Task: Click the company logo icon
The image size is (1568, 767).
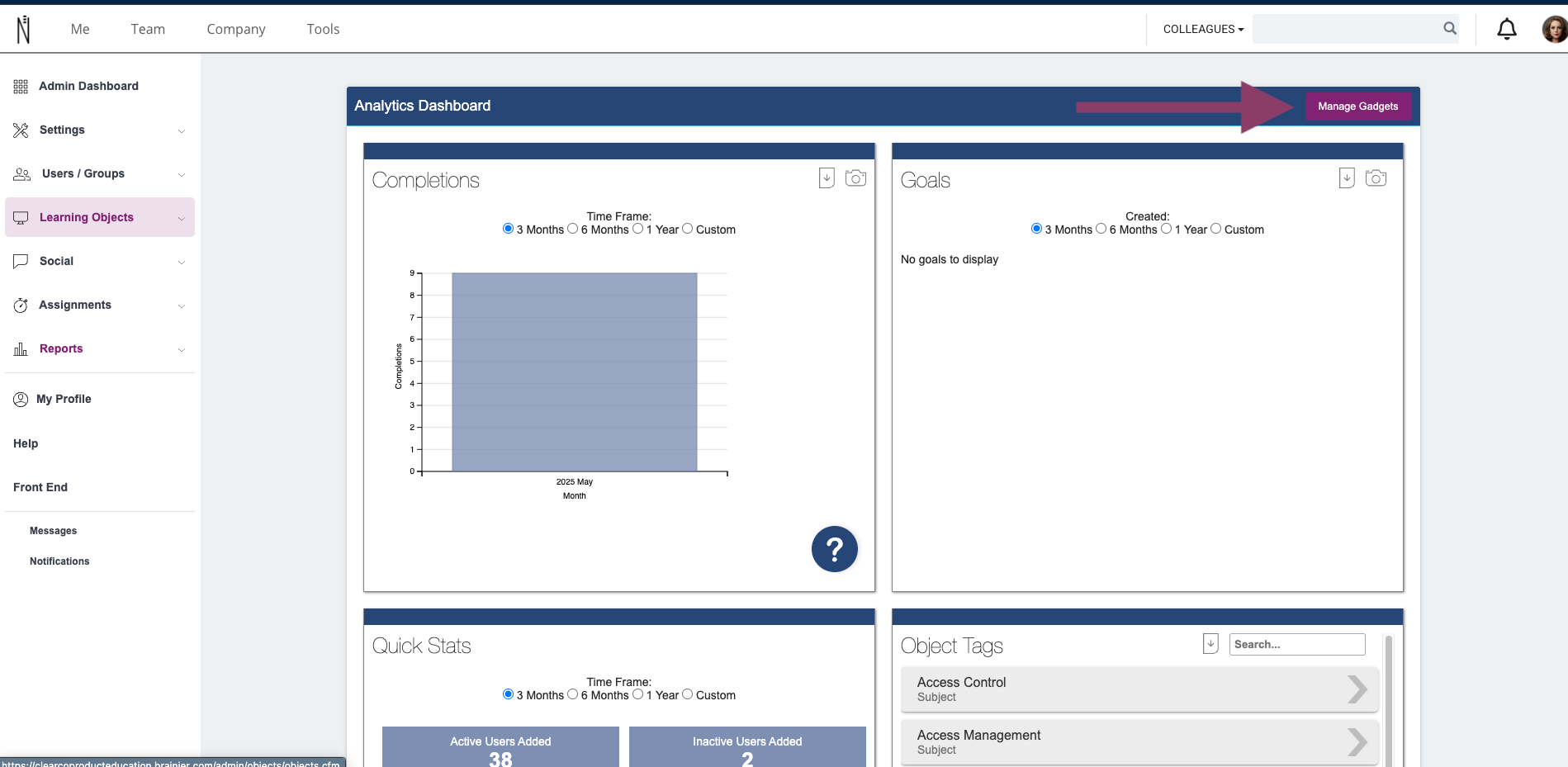Action: (x=23, y=29)
